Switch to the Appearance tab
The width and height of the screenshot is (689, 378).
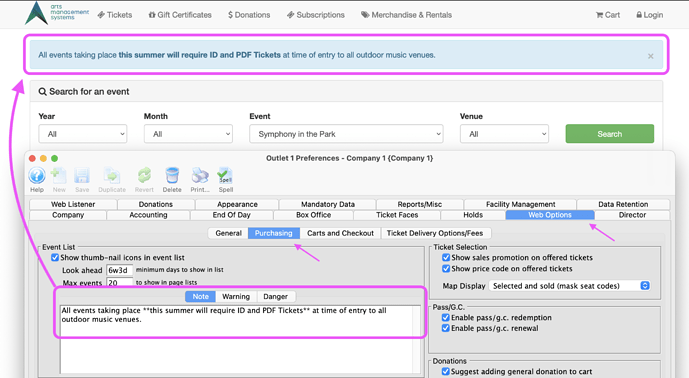[237, 204]
